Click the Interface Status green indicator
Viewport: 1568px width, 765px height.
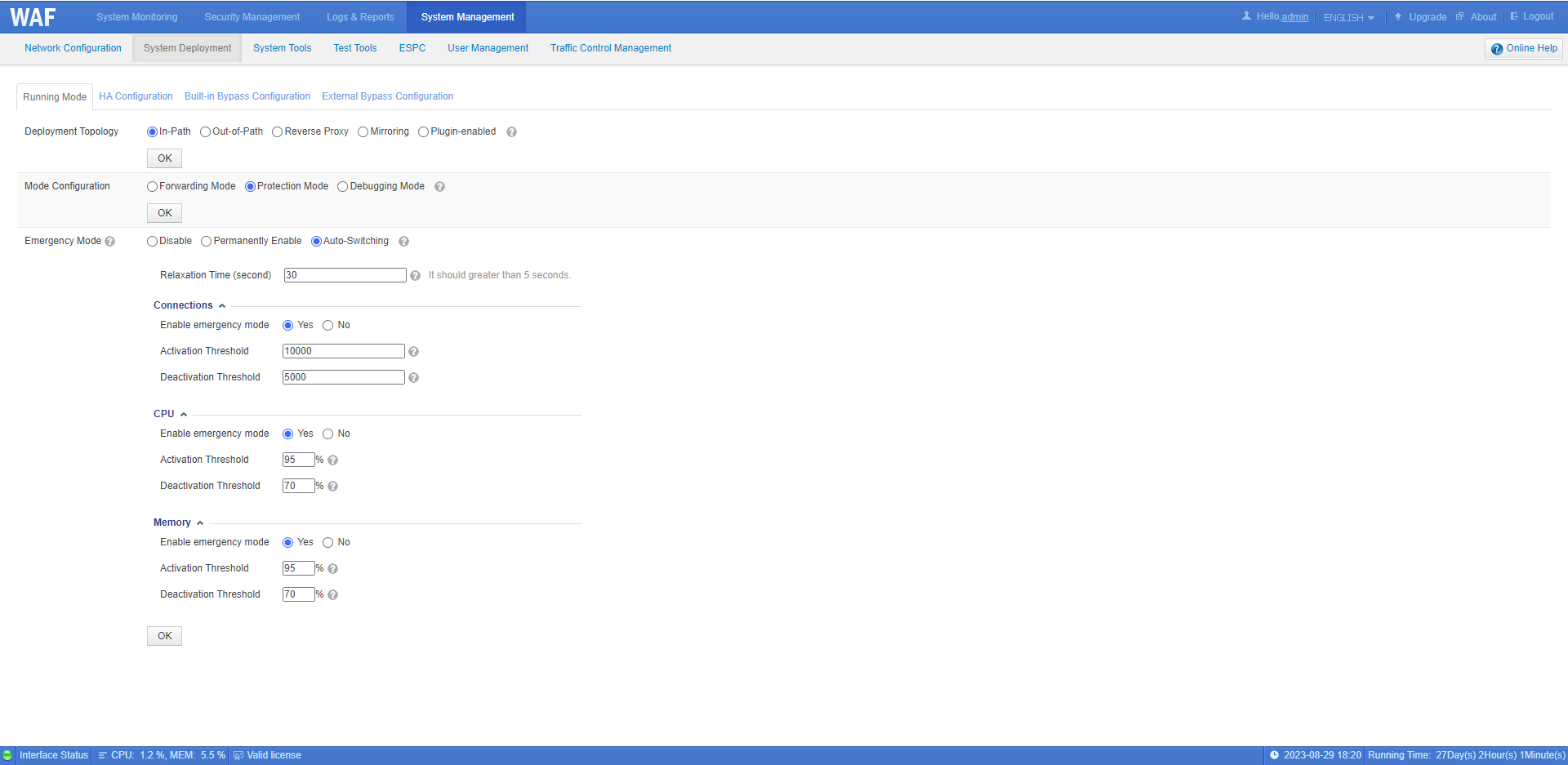tap(8, 755)
